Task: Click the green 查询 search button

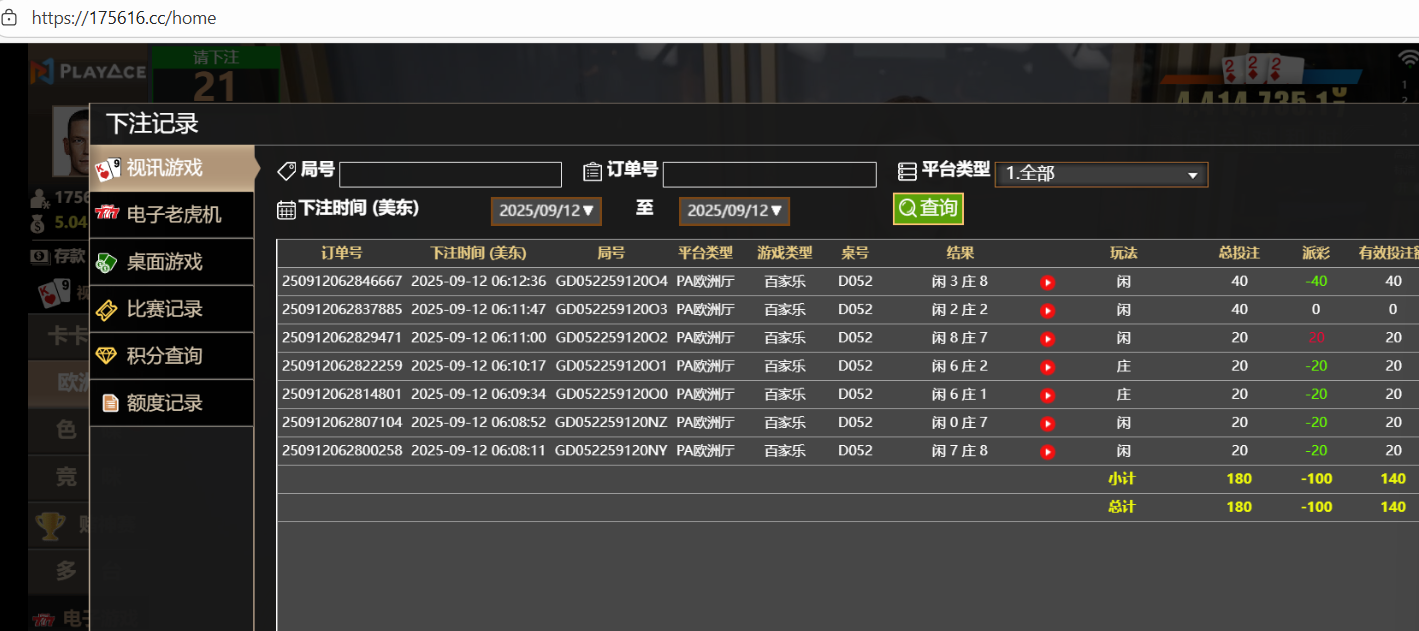Action: point(927,208)
